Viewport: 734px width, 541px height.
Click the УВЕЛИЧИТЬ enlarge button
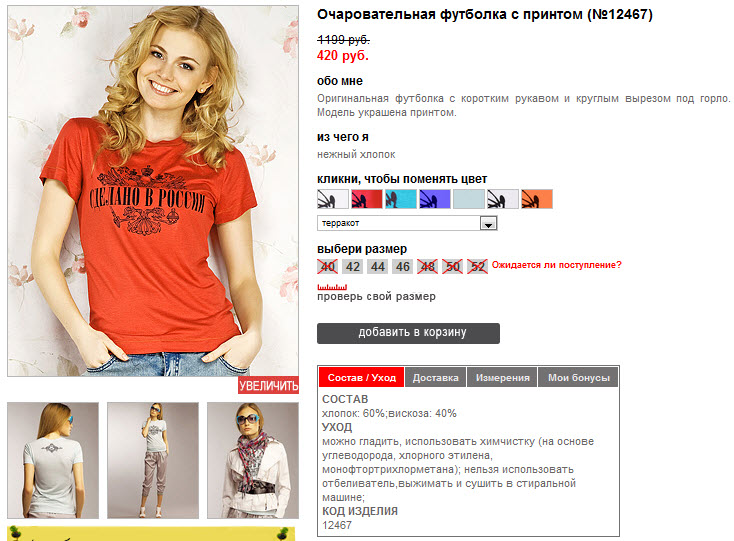pos(269,386)
